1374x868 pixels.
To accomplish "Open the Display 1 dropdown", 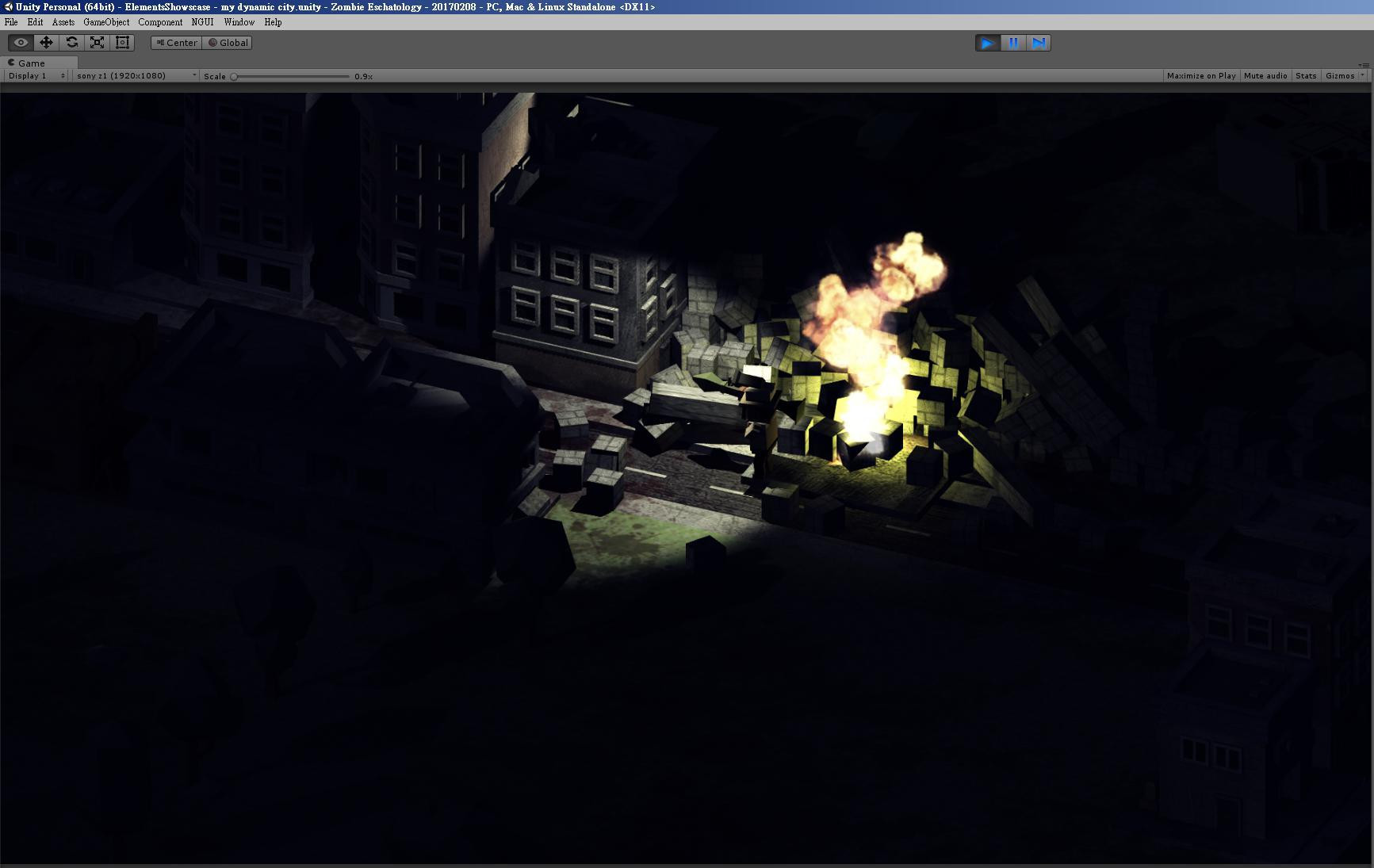I will (36, 76).
